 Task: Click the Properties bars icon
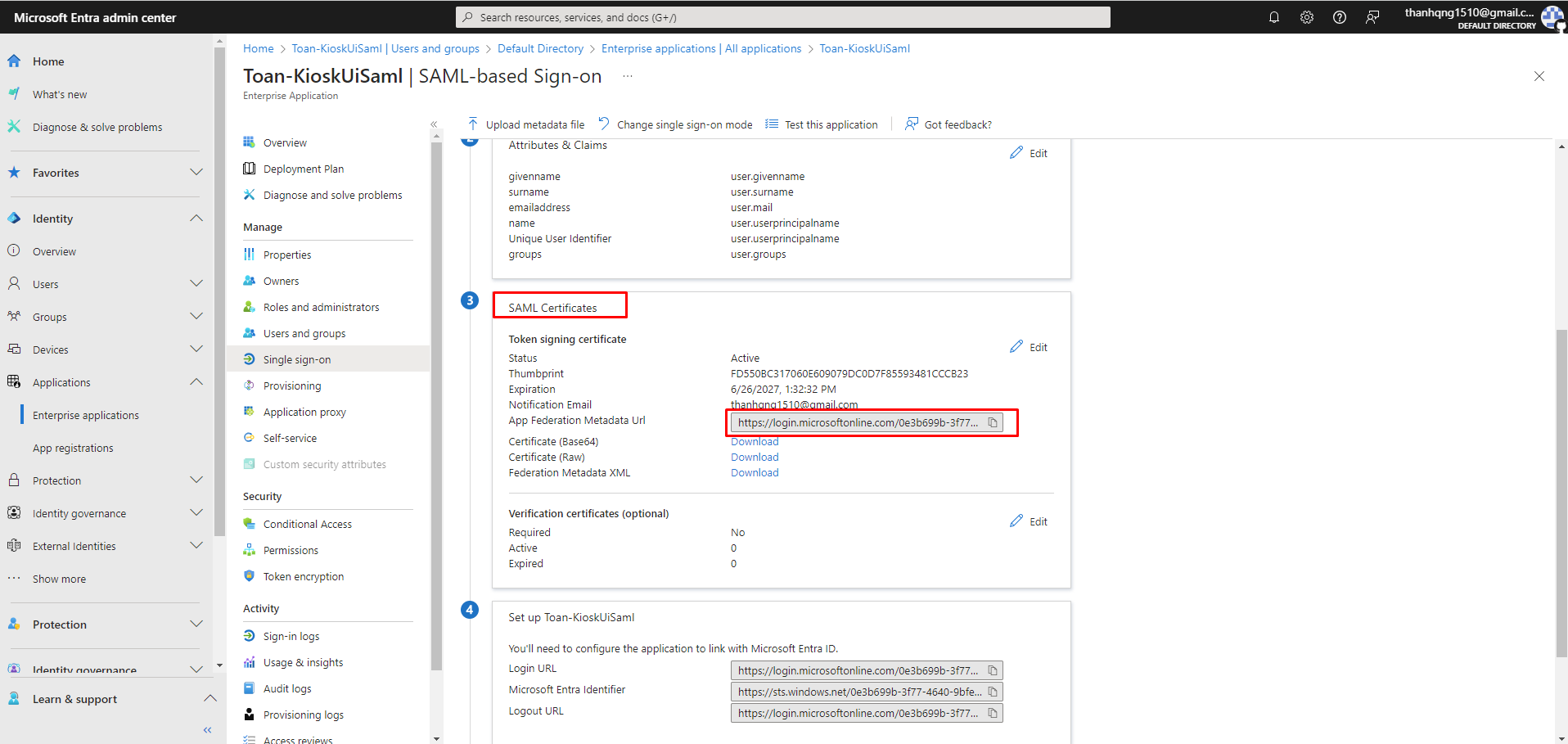pyautogui.click(x=249, y=255)
